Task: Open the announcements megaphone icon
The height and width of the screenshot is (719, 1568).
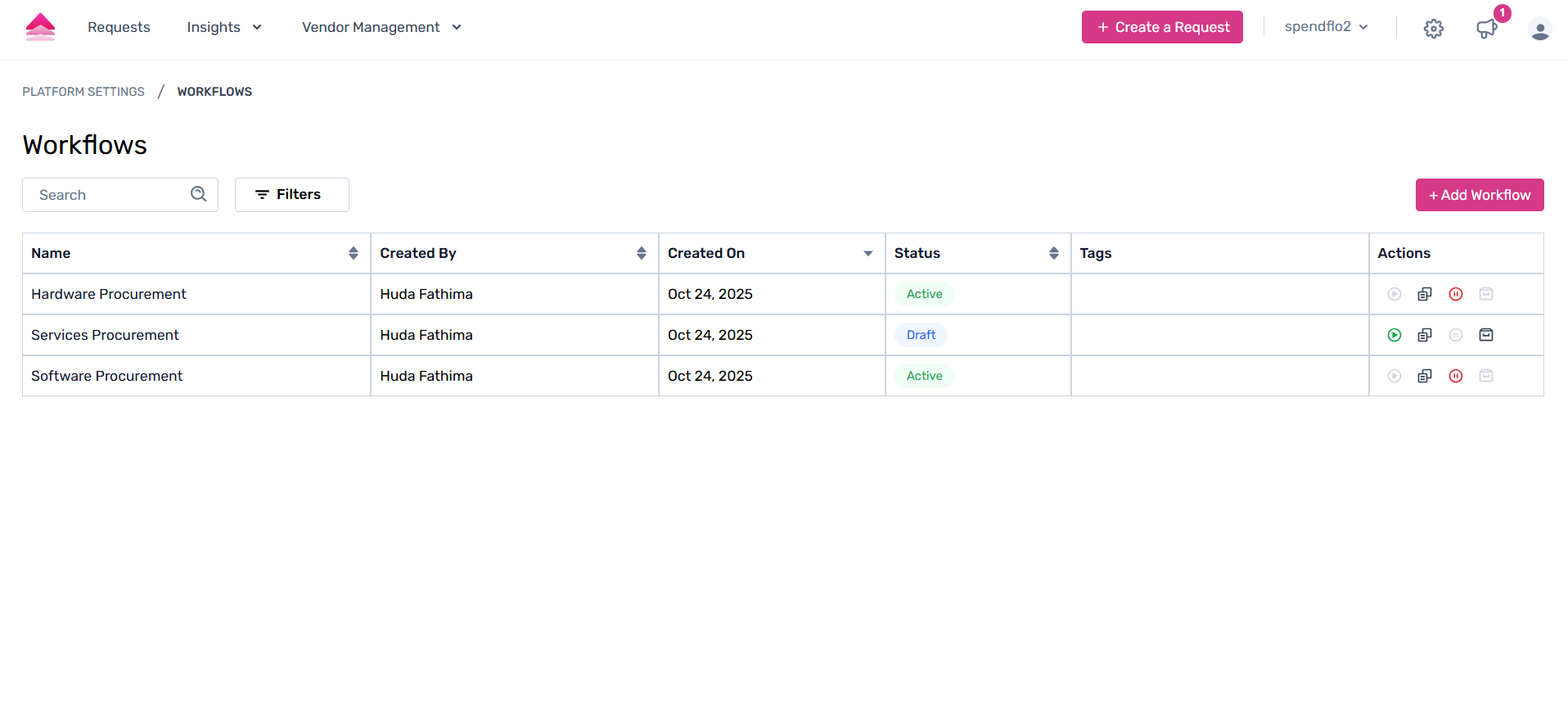Action: coord(1487,29)
